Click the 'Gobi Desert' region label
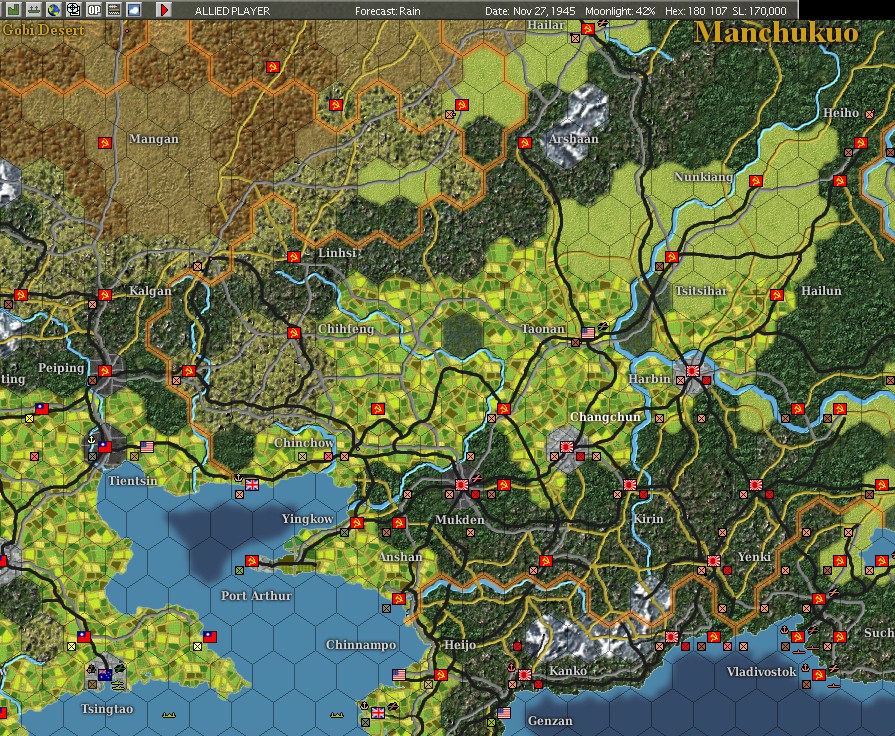The width and height of the screenshot is (895, 736). coord(43,29)
